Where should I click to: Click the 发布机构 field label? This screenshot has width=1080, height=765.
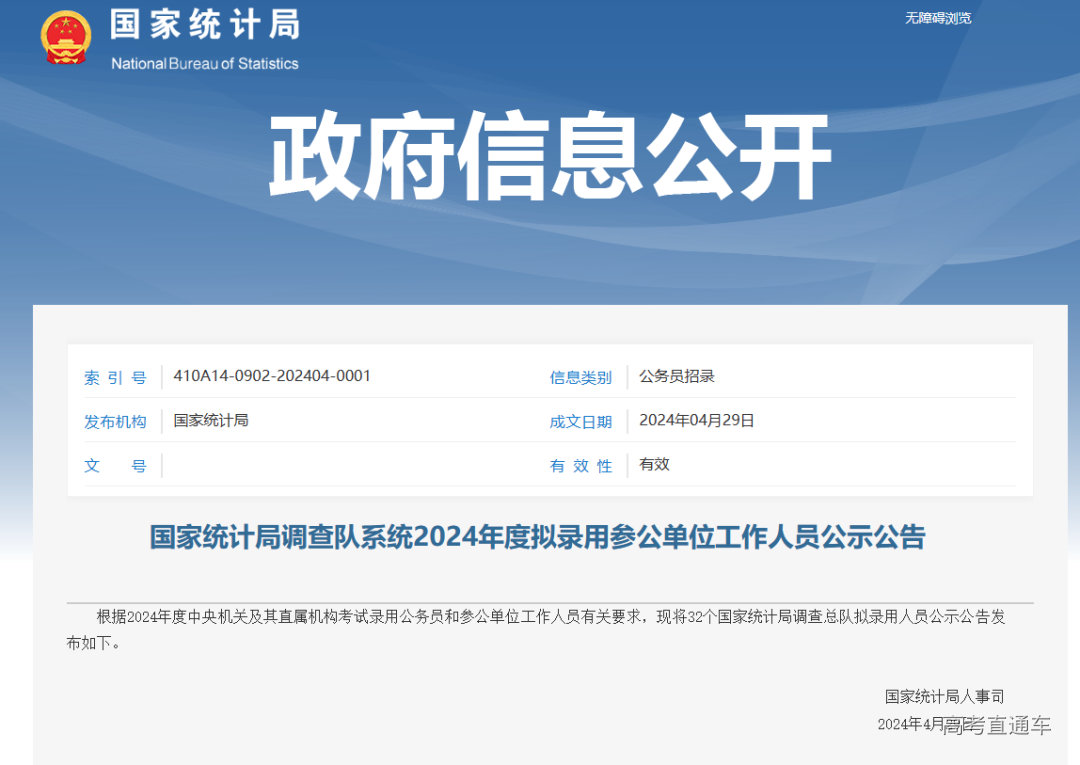click(116, 421)
